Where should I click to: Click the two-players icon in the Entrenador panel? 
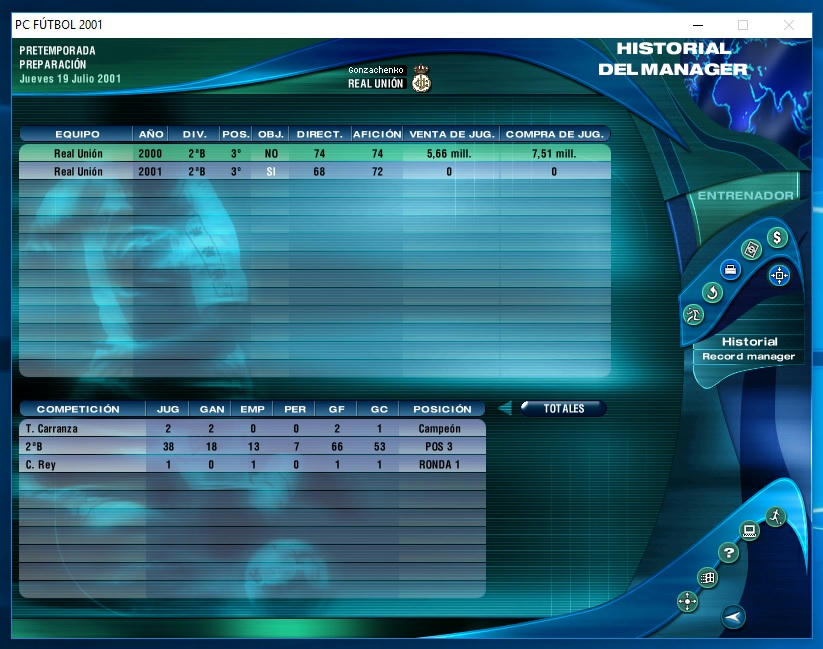(693, 315)
